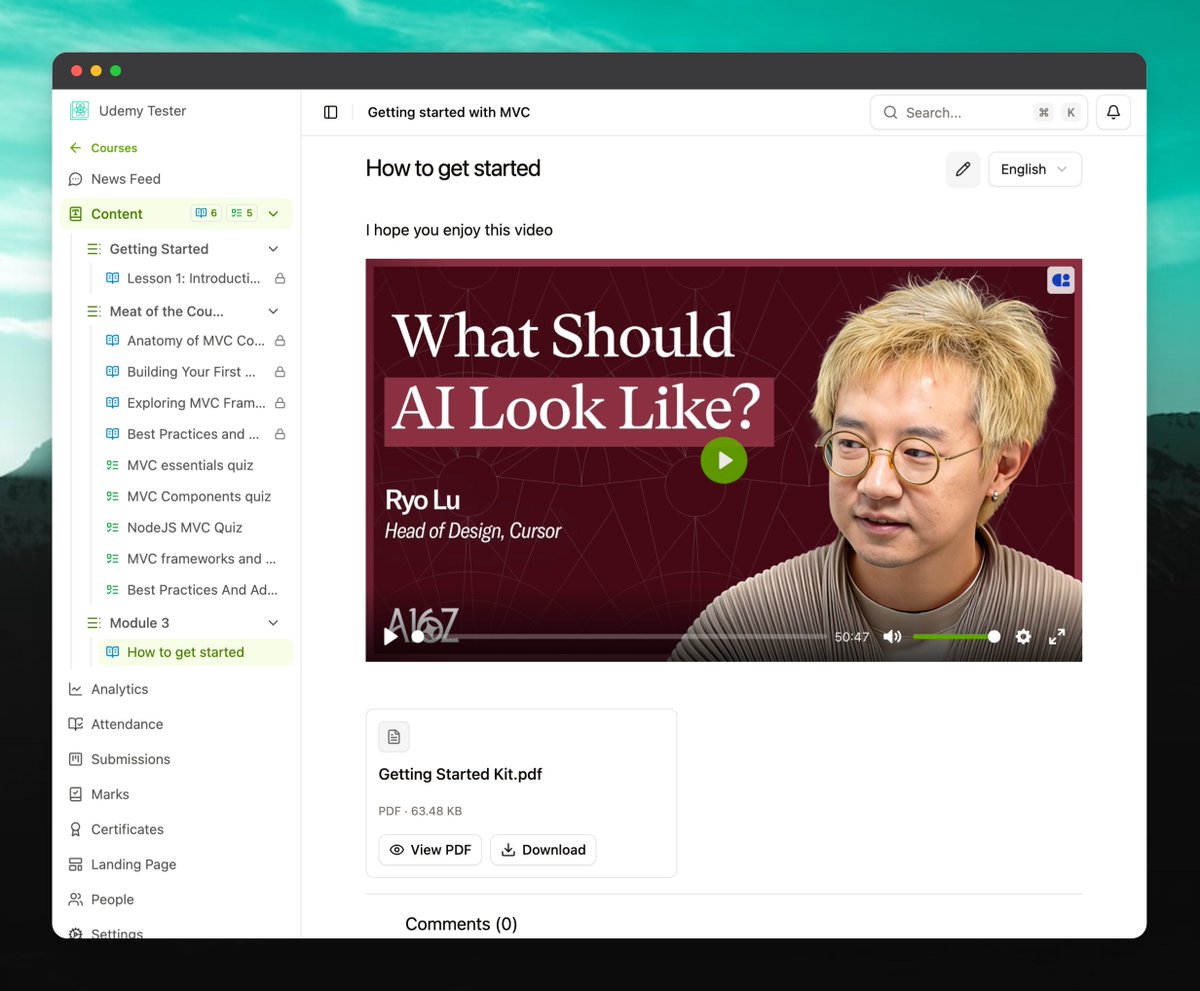Viewport: 1200px width, 991px height.
Task: Open Certificates page
Action: (127, 829)
